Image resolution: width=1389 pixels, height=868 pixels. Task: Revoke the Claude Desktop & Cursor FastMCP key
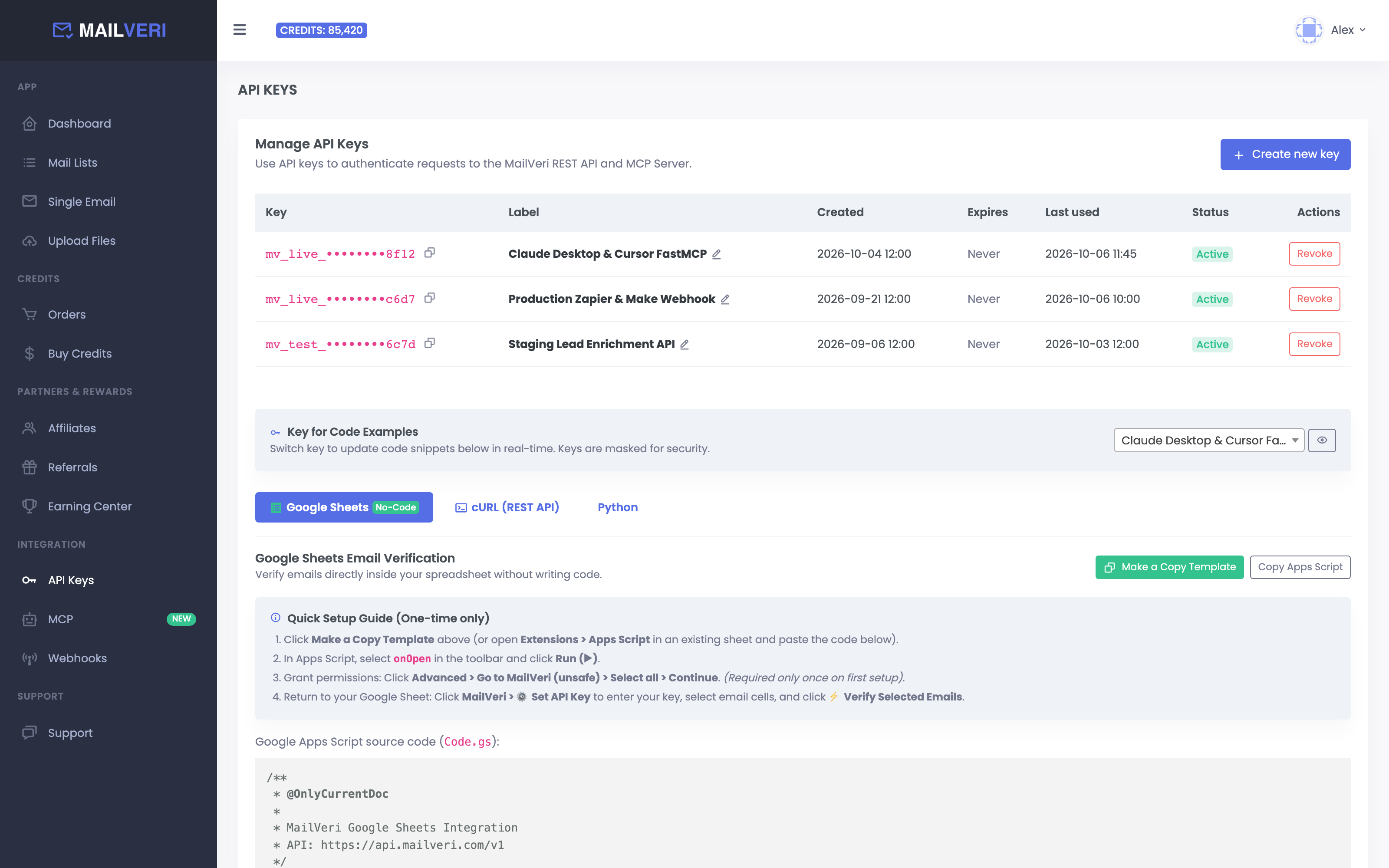1314,254
